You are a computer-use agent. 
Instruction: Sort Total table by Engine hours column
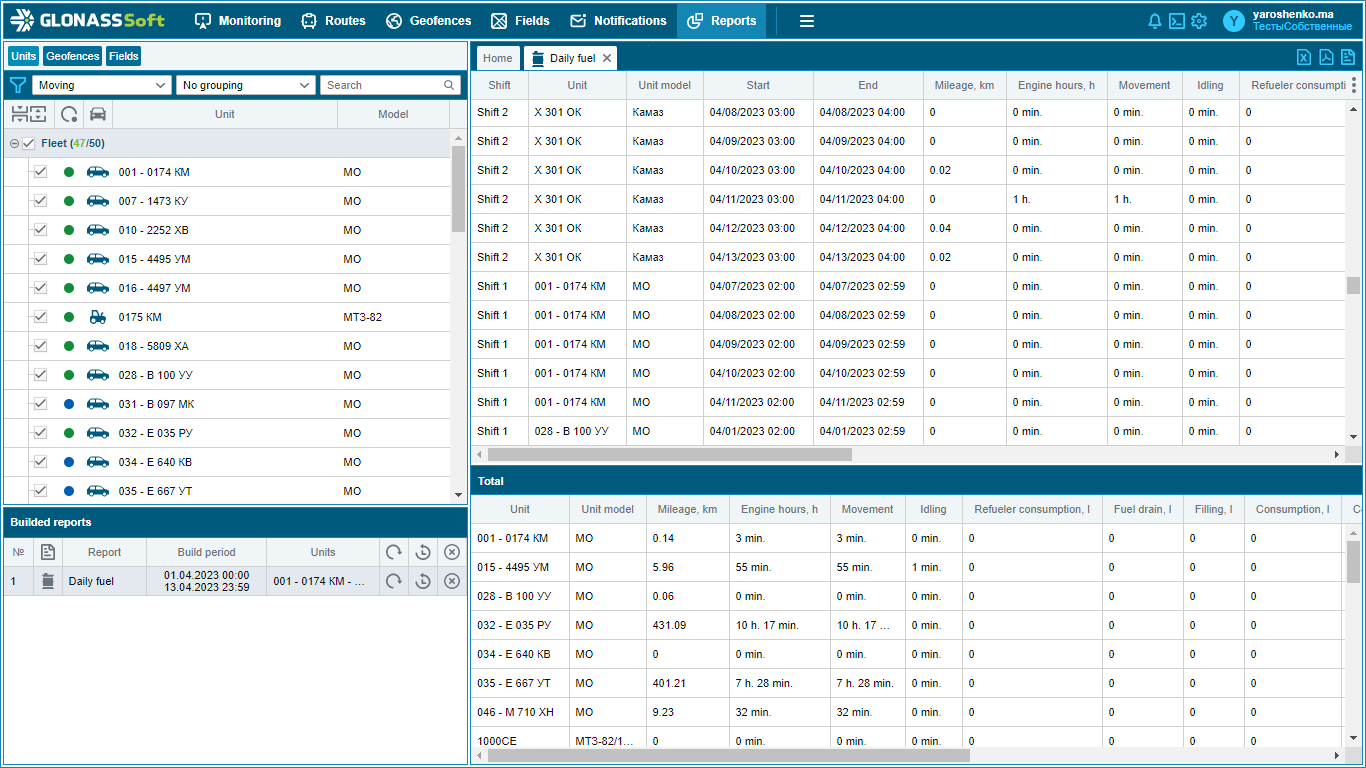[779, 509]
